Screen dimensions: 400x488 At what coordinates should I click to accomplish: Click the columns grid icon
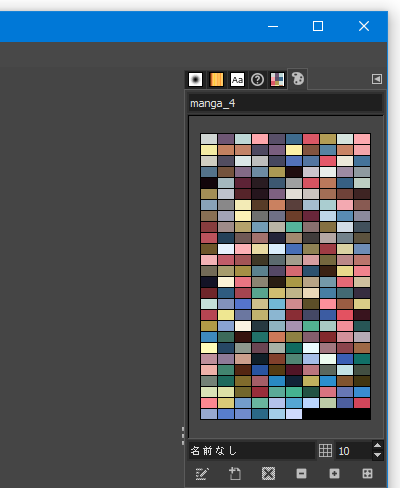(325, 450)
